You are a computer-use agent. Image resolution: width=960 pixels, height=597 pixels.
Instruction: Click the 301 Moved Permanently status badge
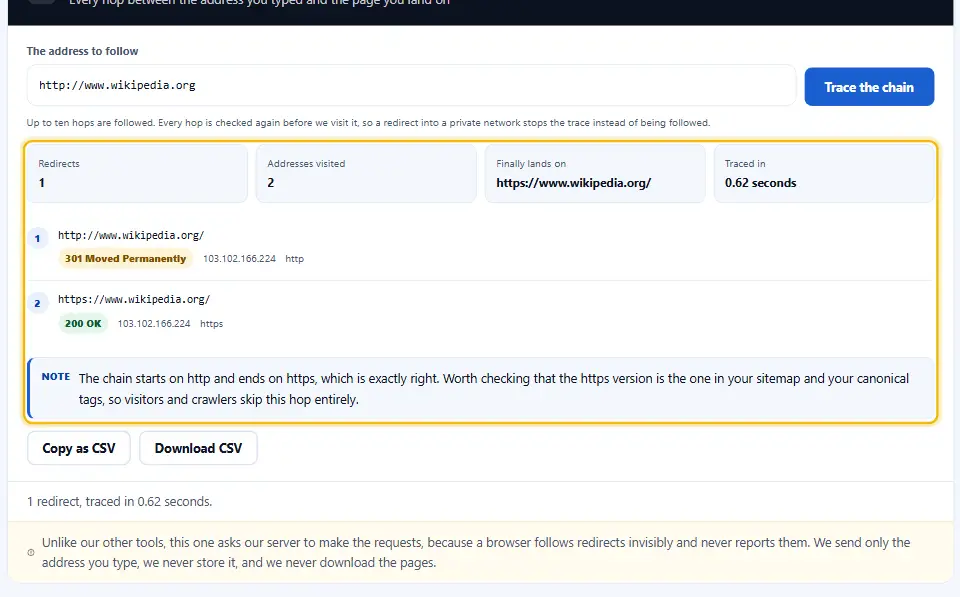126,258
